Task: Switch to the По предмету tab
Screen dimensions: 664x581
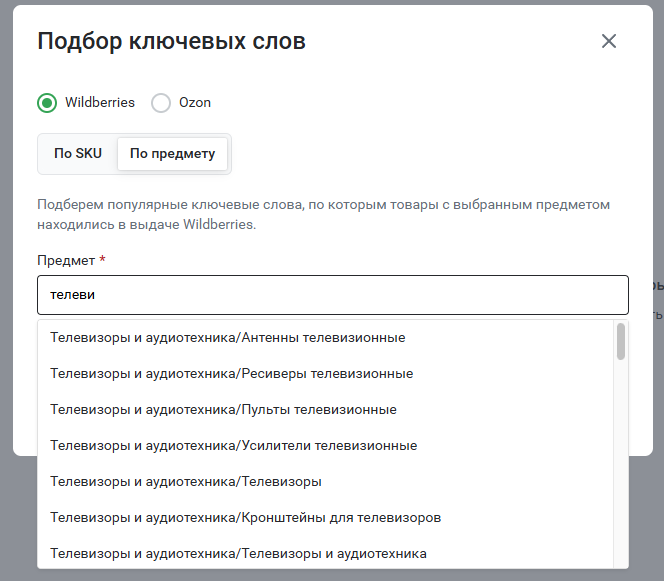Action: (172, 153)
